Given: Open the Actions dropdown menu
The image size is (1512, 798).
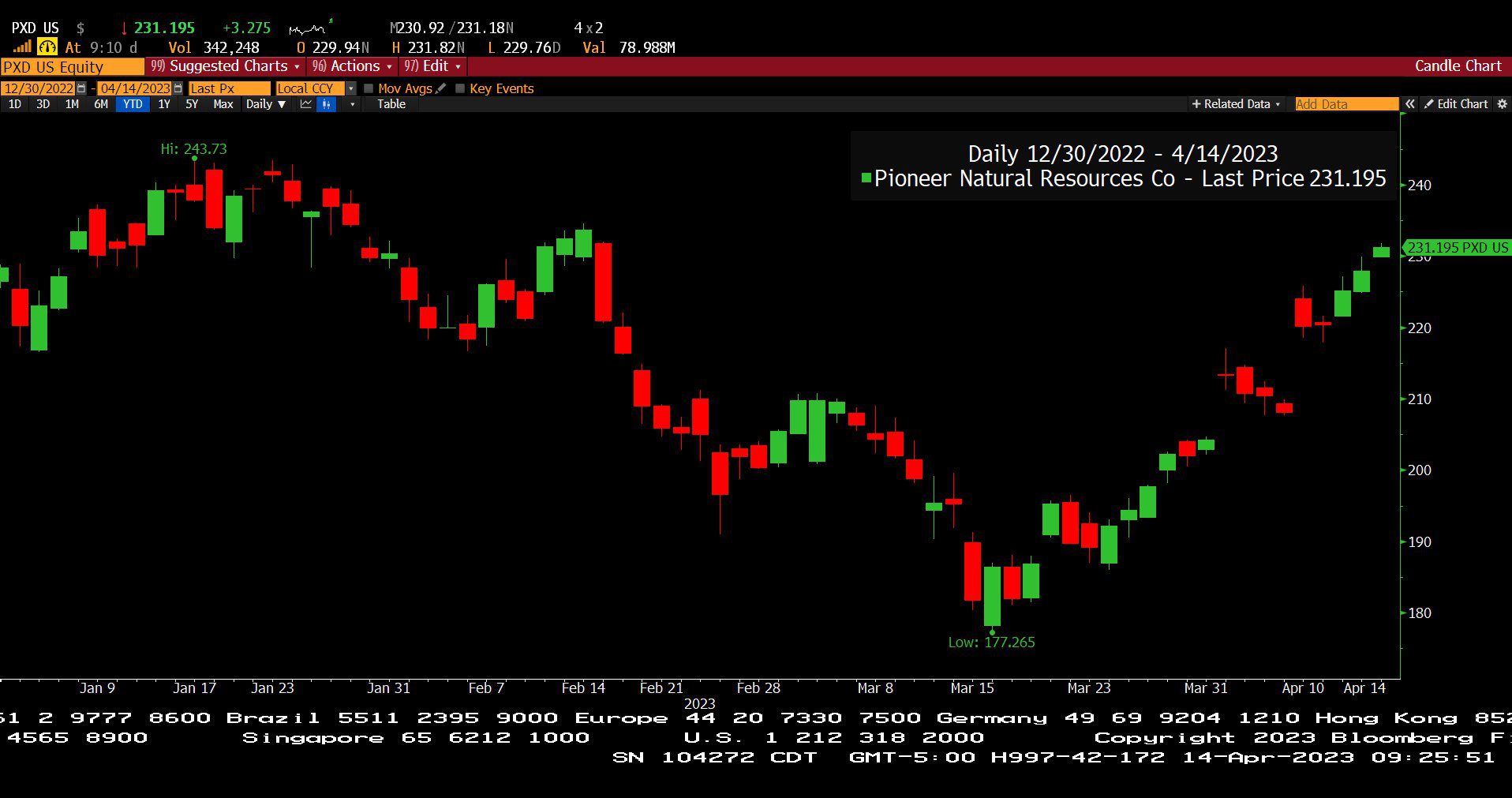Looking at the screenshot, I should click(352, 66).
